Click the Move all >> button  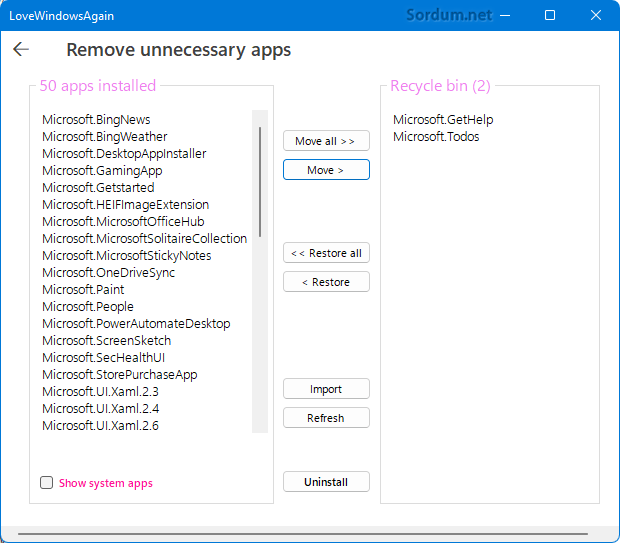pyautogui.click(x=326, y=141)
